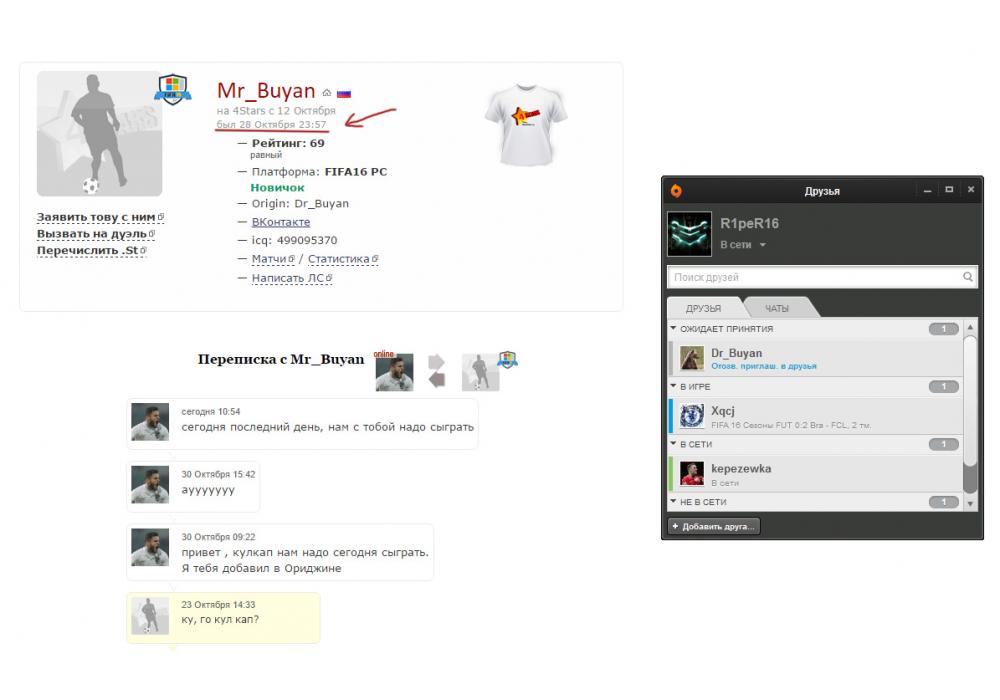This screenshot has width=1000, height=700.
Task: Click the message 'аууууууу'
Action: [x=208, y=490]
